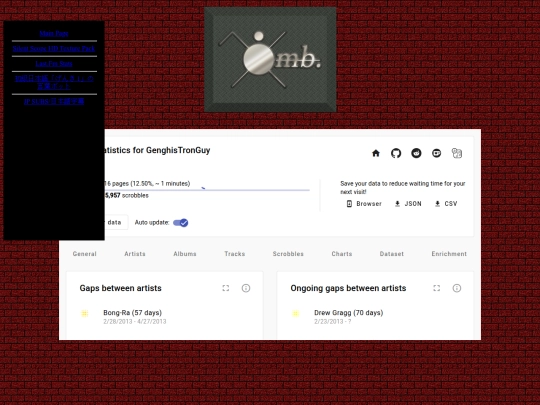The image size is (540, 405).
Task: Click the star icon beside Drew Gragg
Action: [295, 313]
